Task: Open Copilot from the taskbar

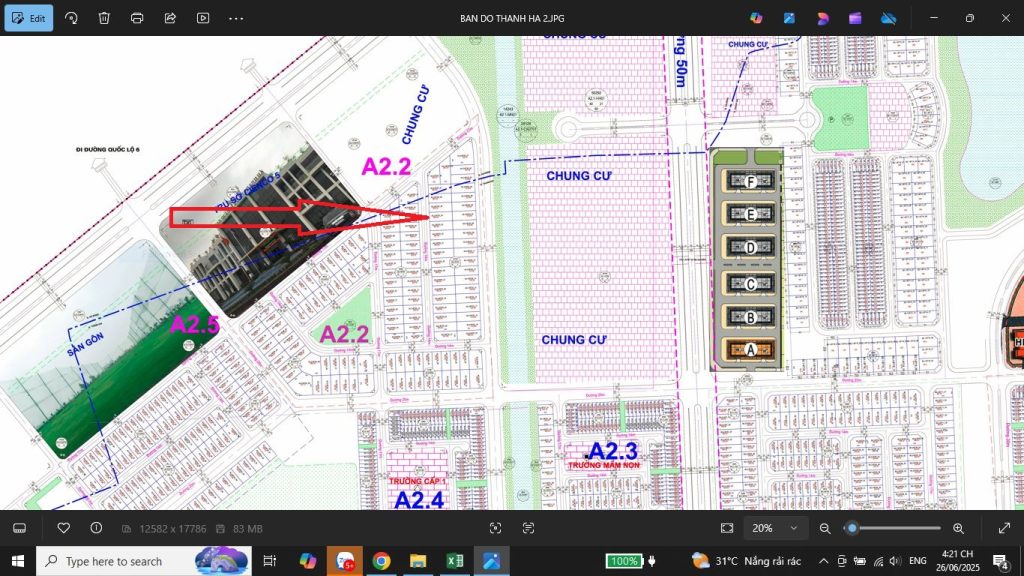Action: pyautogui.click(x=308, y=561)
